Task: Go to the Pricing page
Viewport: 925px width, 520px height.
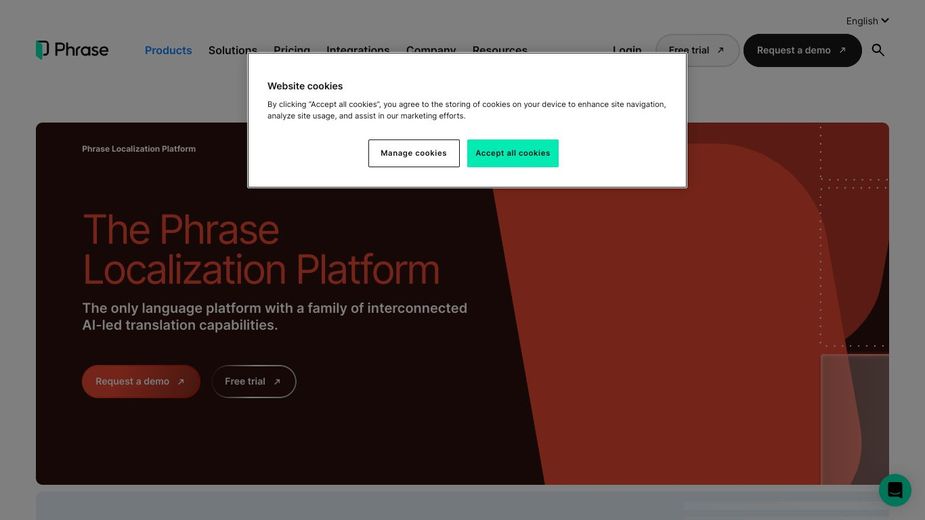Action: coord(292,49)
